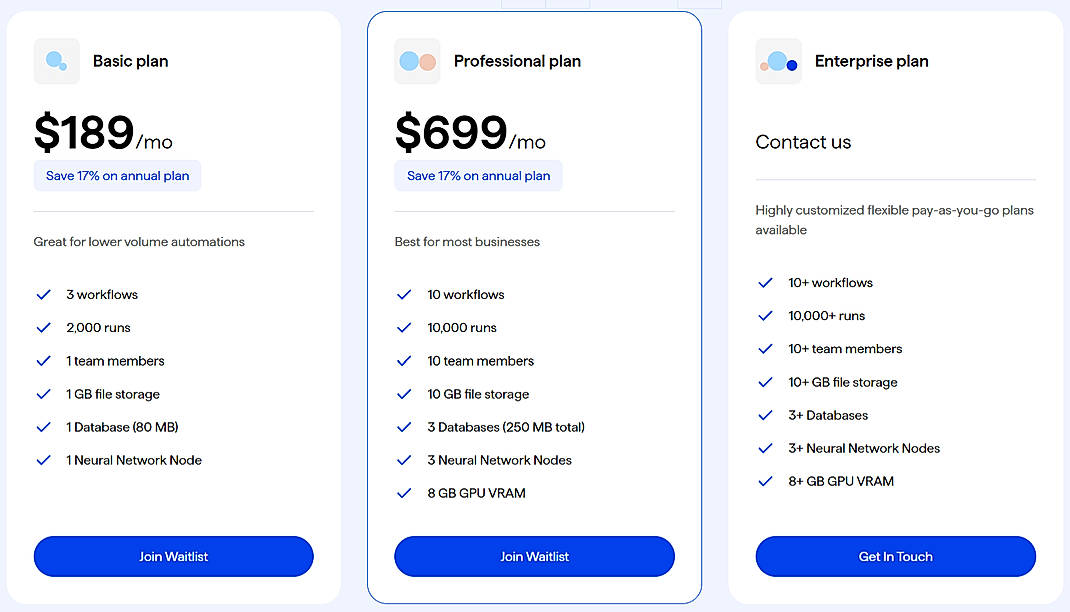1070x612 pixels.
Task: Click the Professional plan logo icon
Action: tap(417, 61)
